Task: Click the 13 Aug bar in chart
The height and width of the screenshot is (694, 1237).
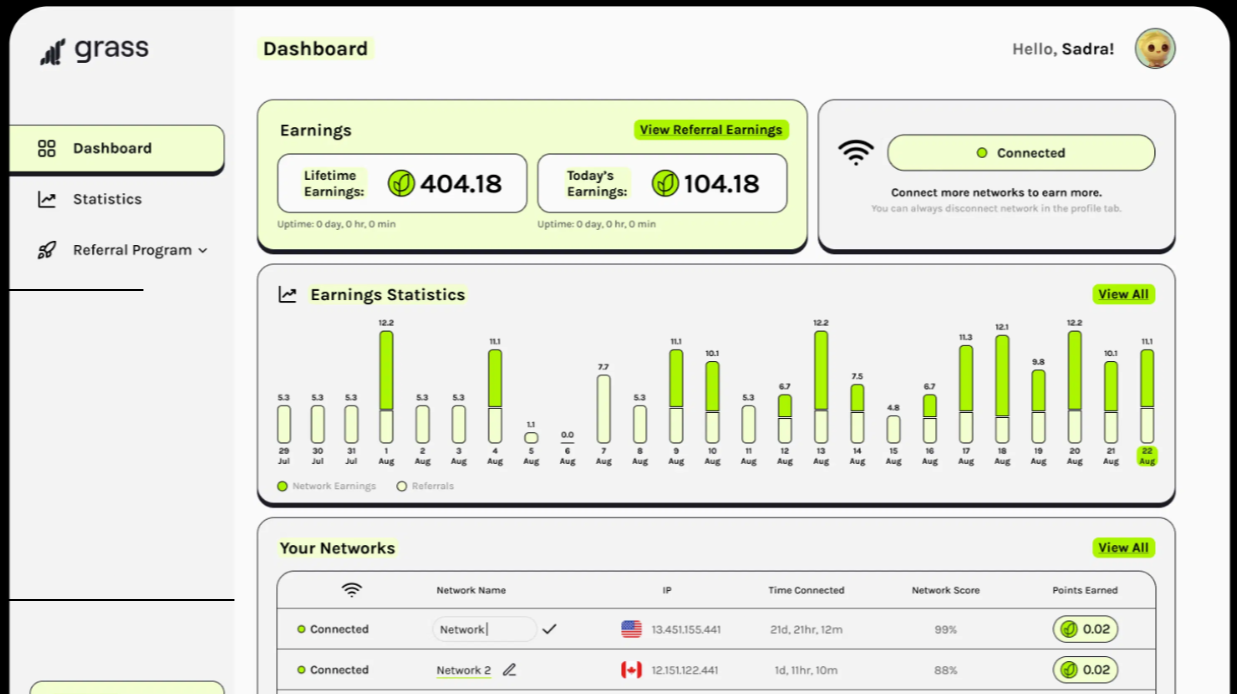Action: coord(821,388)
